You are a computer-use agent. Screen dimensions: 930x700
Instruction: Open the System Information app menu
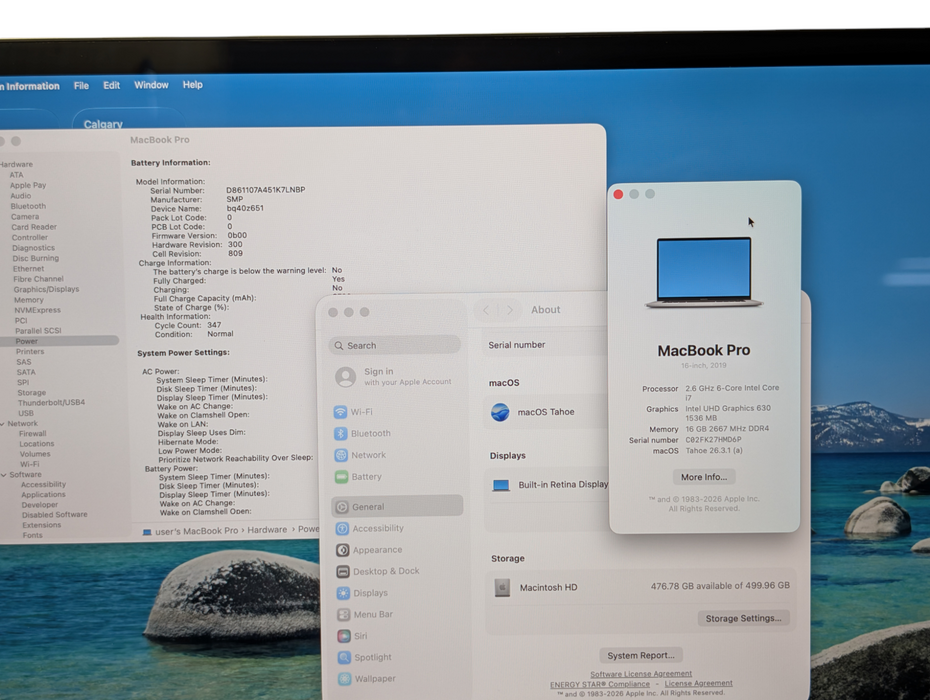[x=30, y=86]
